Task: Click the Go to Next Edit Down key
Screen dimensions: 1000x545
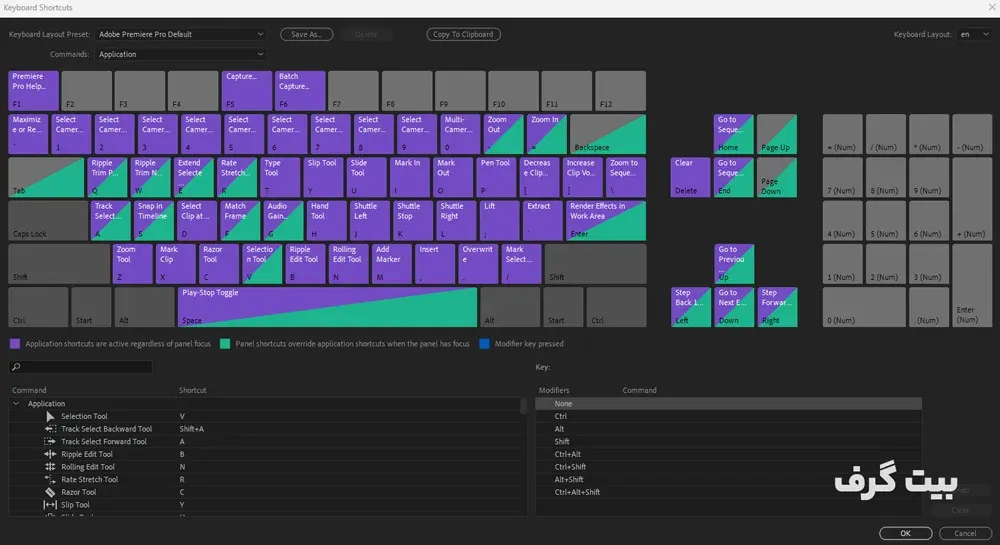Action: tap(733, 307)
